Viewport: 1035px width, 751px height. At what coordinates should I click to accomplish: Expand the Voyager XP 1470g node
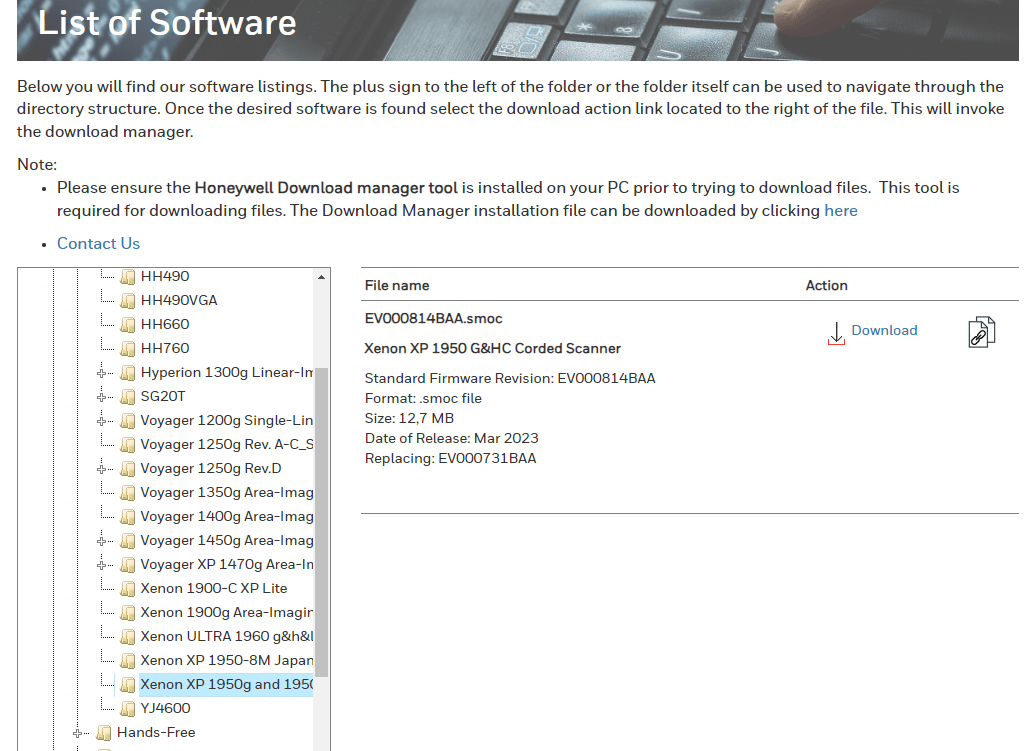(102, 565)
